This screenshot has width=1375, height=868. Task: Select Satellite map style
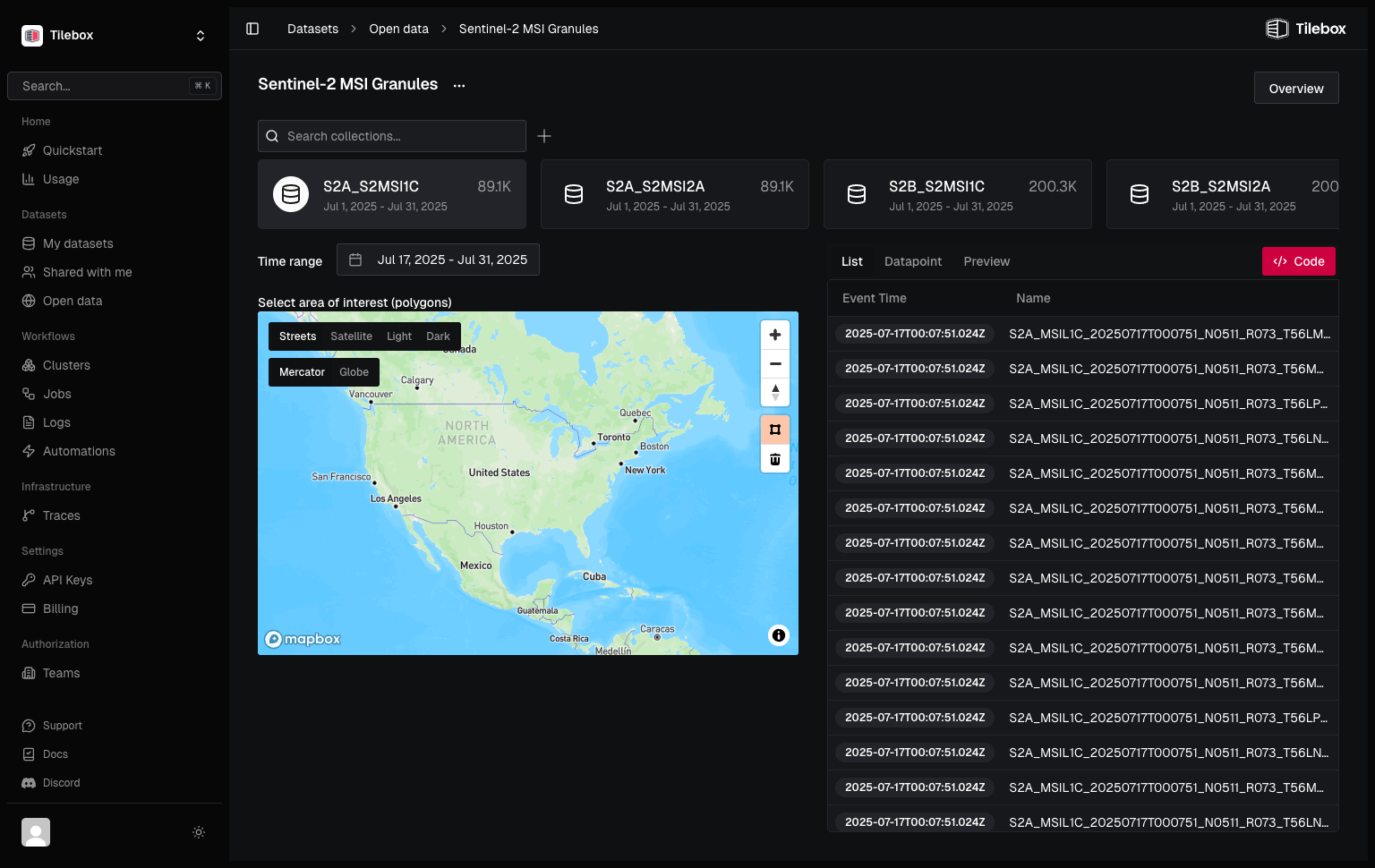[351, 336]
